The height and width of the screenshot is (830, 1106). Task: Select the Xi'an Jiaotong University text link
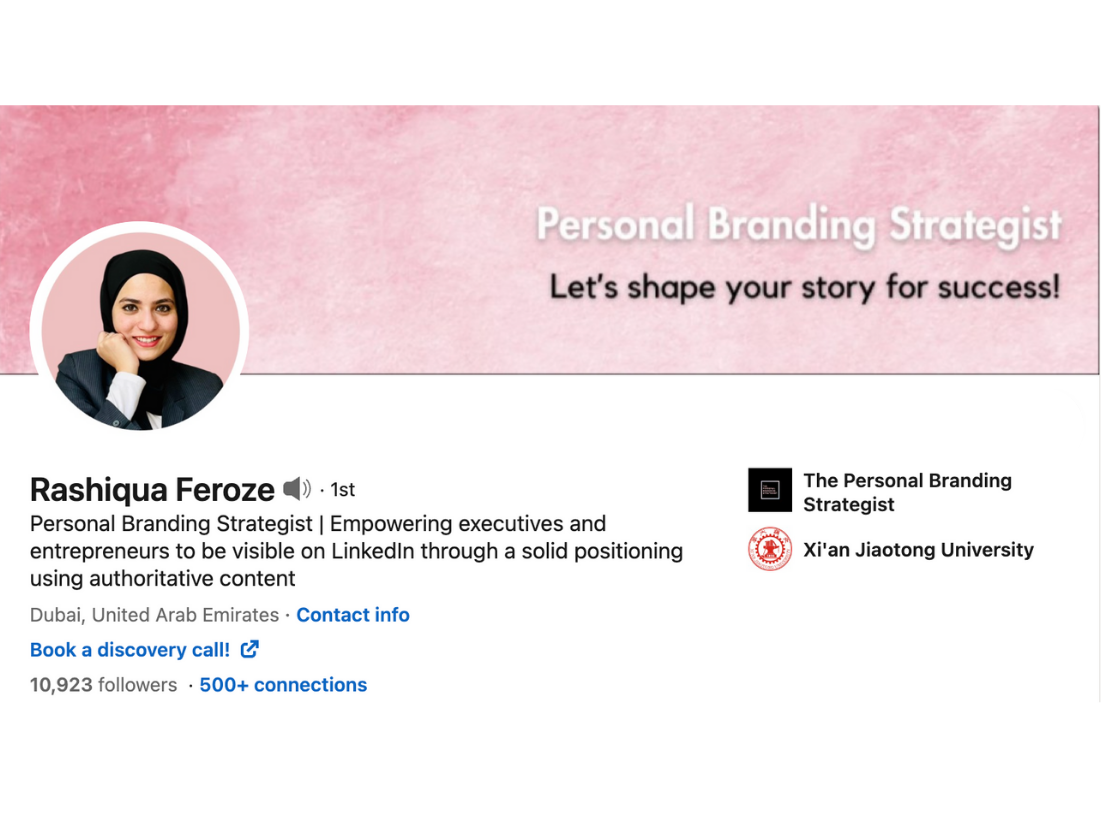tap(918, 550)
